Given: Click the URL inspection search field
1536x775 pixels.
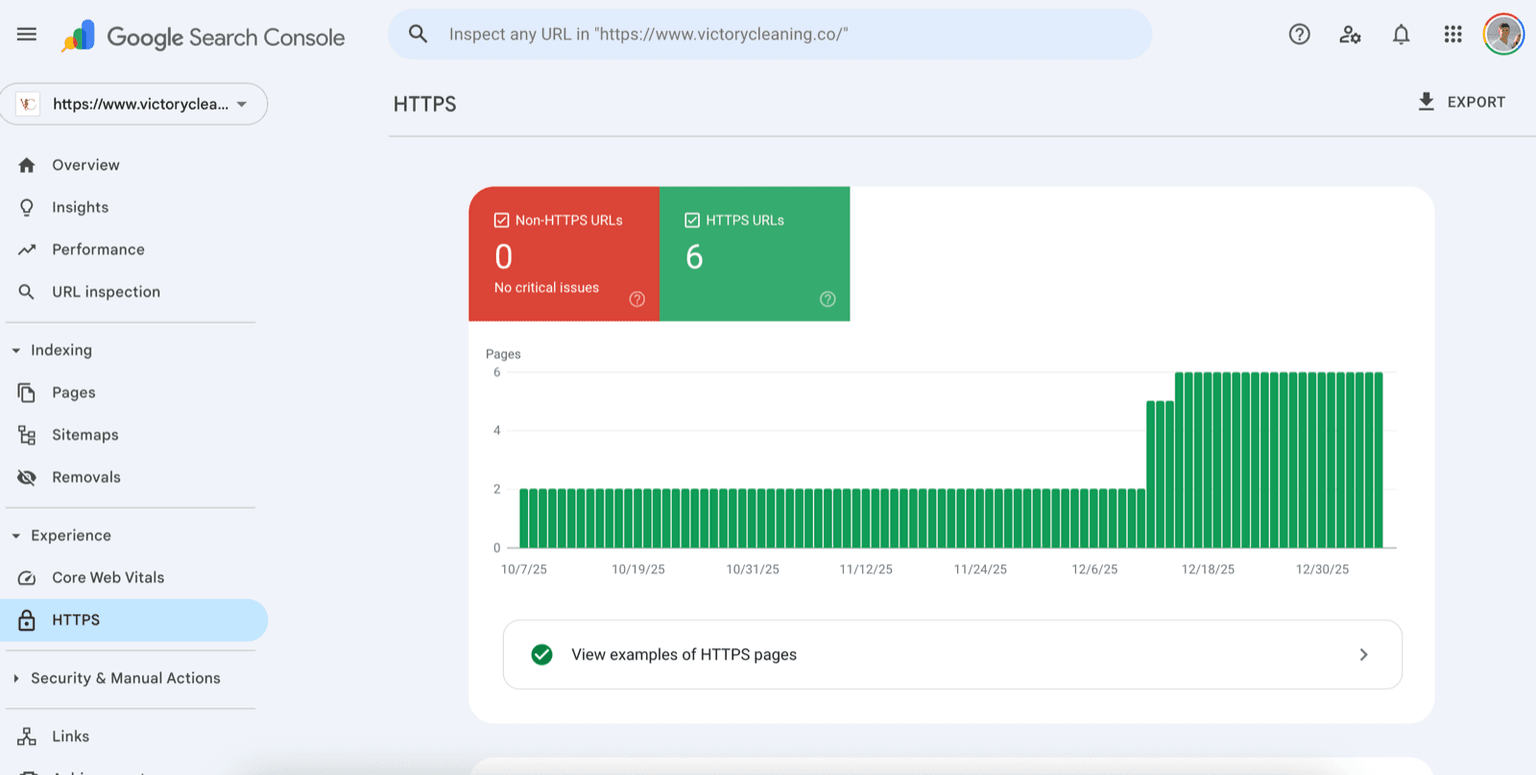Looking at the screenshot, I should coord(770,34).
